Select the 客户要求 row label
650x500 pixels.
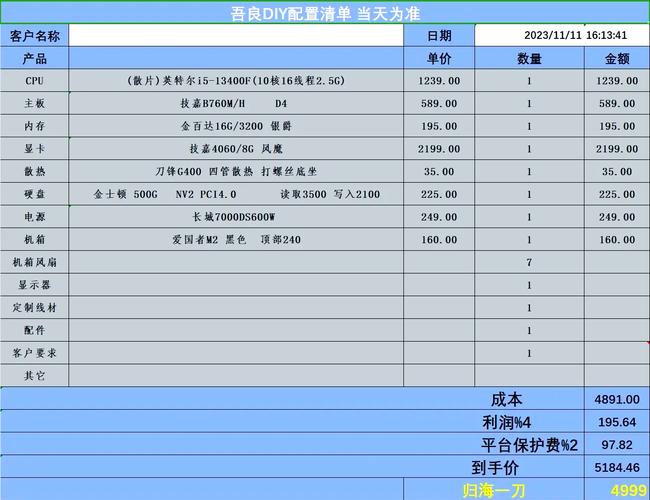click(x=34, y=353)
